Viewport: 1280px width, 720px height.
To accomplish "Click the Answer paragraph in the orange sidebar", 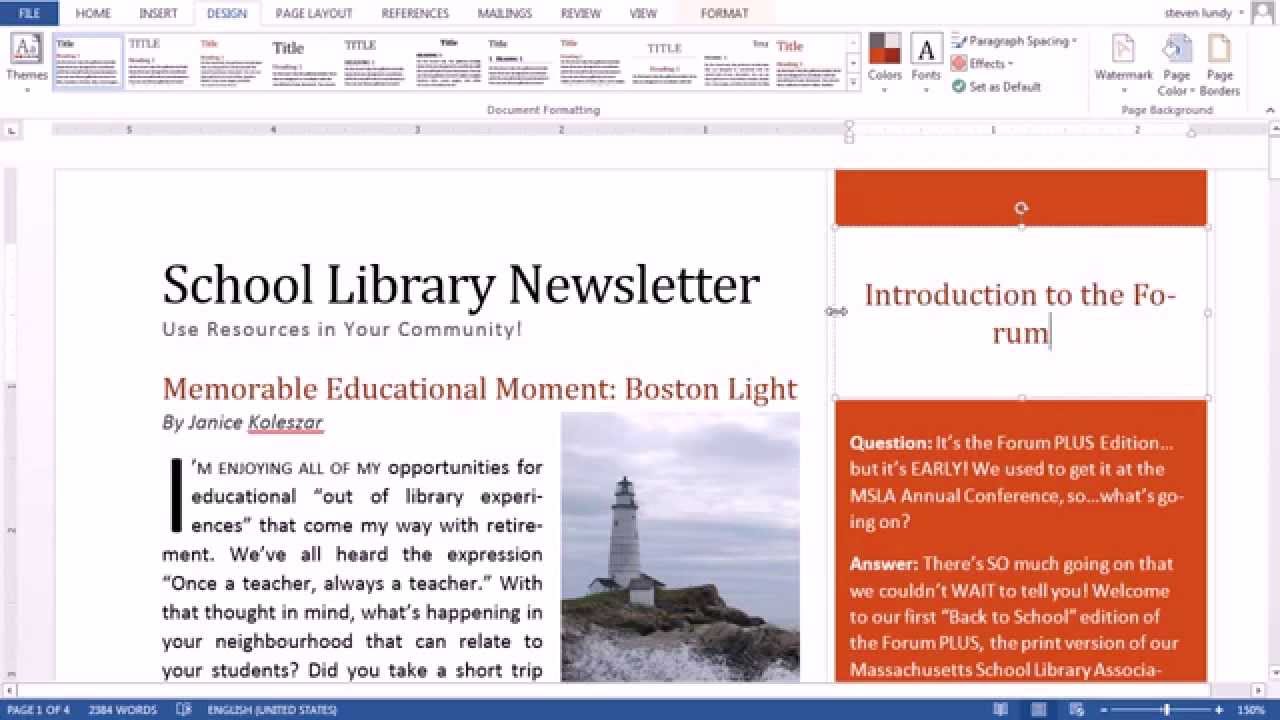I will pos(1014,617).
